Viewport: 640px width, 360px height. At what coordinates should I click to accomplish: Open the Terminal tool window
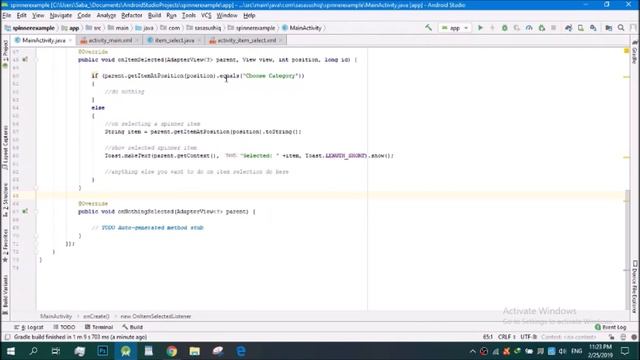(99, 327)
